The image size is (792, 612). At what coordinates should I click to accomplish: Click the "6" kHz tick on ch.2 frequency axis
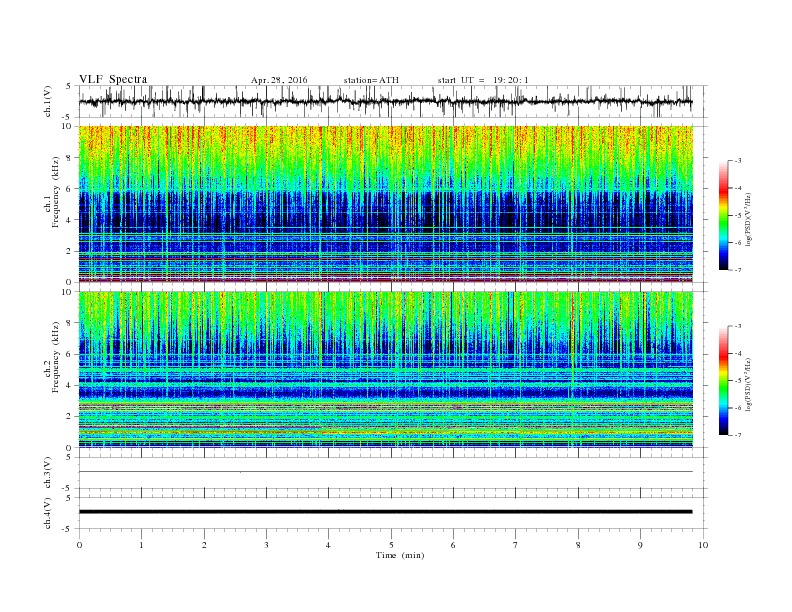(70, 354)
